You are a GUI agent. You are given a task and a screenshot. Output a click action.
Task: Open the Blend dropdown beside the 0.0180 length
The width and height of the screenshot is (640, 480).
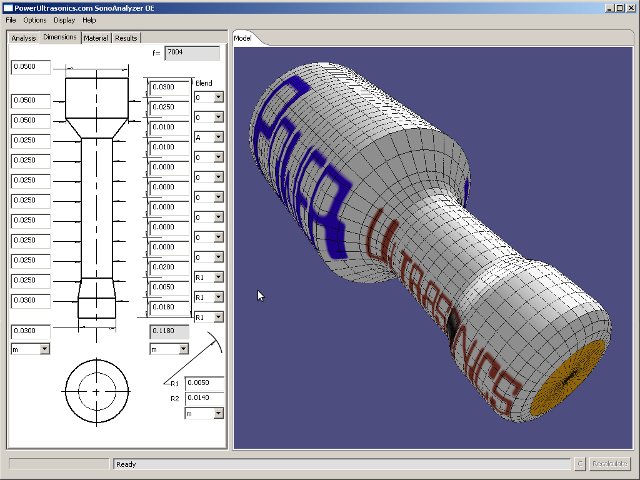[x=209, y=317]
